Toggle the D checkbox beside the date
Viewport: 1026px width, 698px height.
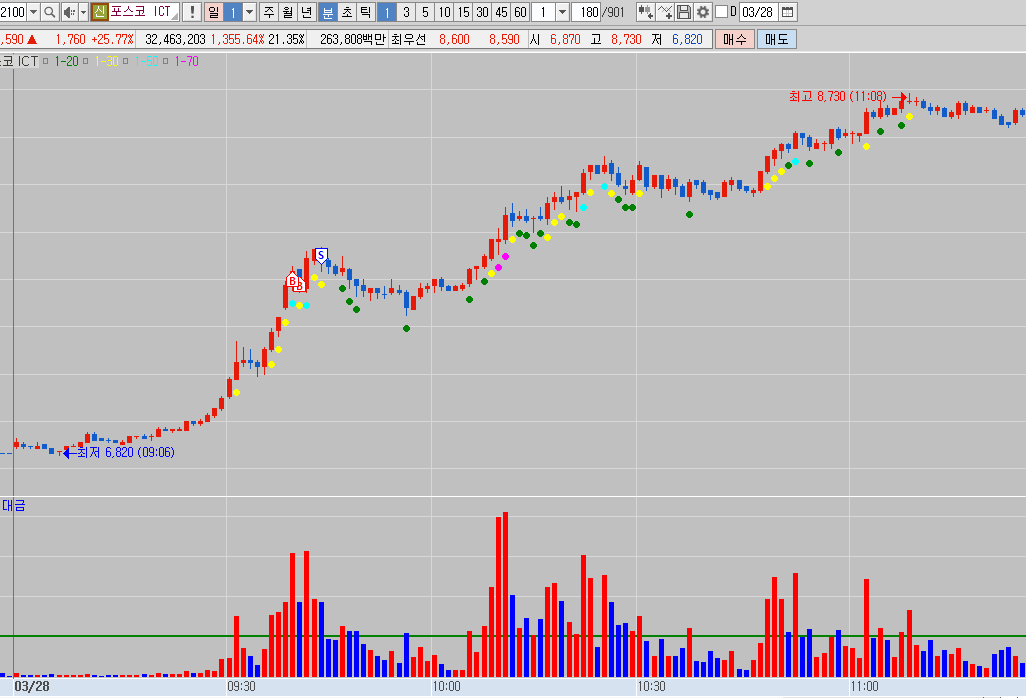tap(721, 12)
